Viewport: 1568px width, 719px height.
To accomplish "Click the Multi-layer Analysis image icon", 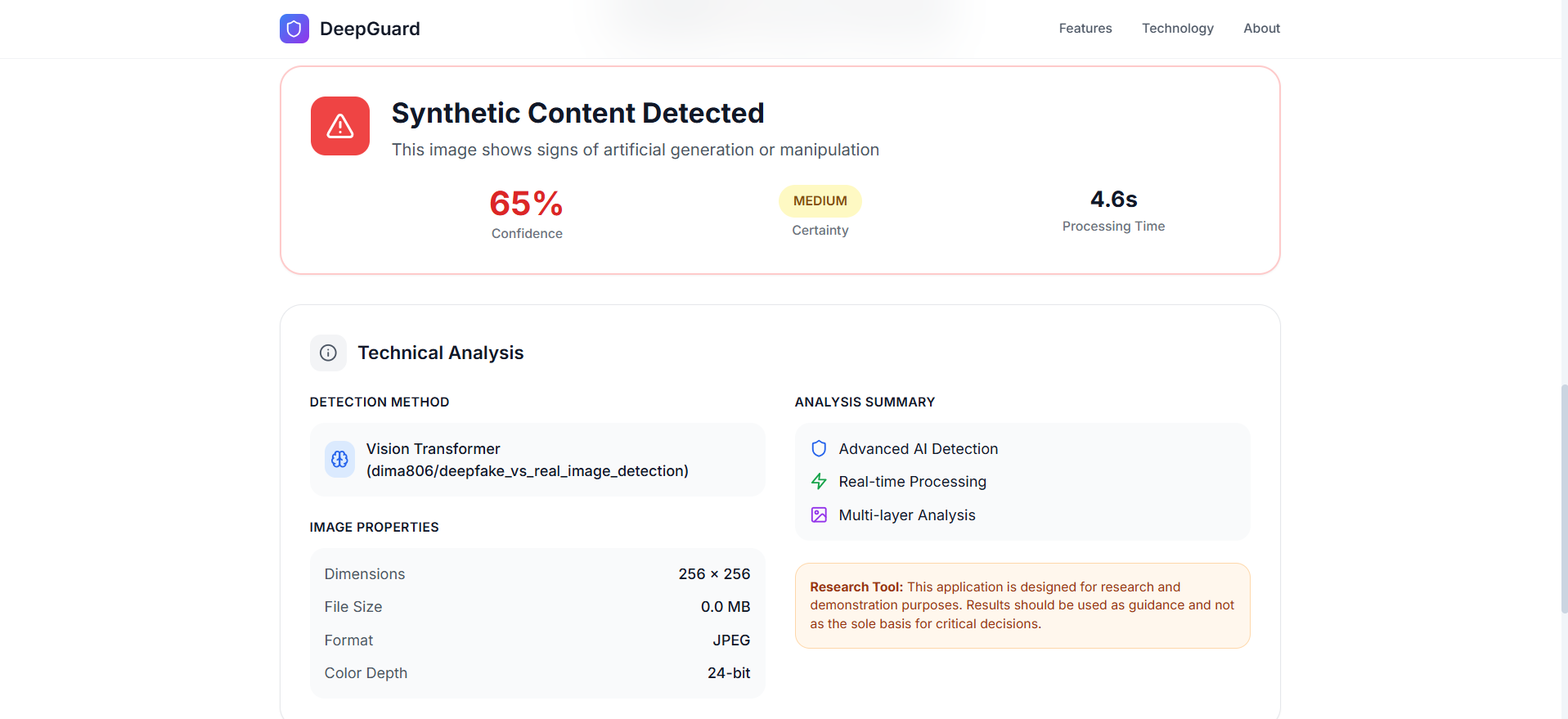I will pyautogui.click(x=819, y=515).
